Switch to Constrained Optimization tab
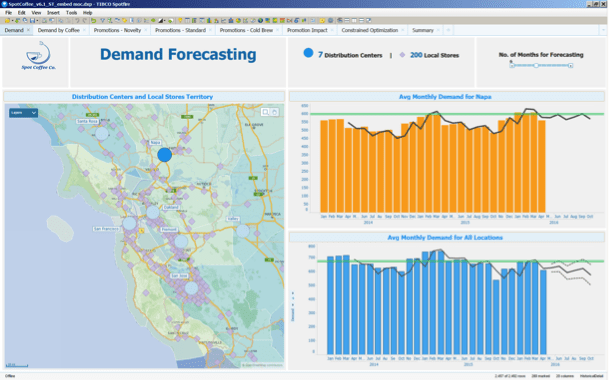The height and width of the screenshot is (381, 609). pyautogui.click(x=370, y=30)
